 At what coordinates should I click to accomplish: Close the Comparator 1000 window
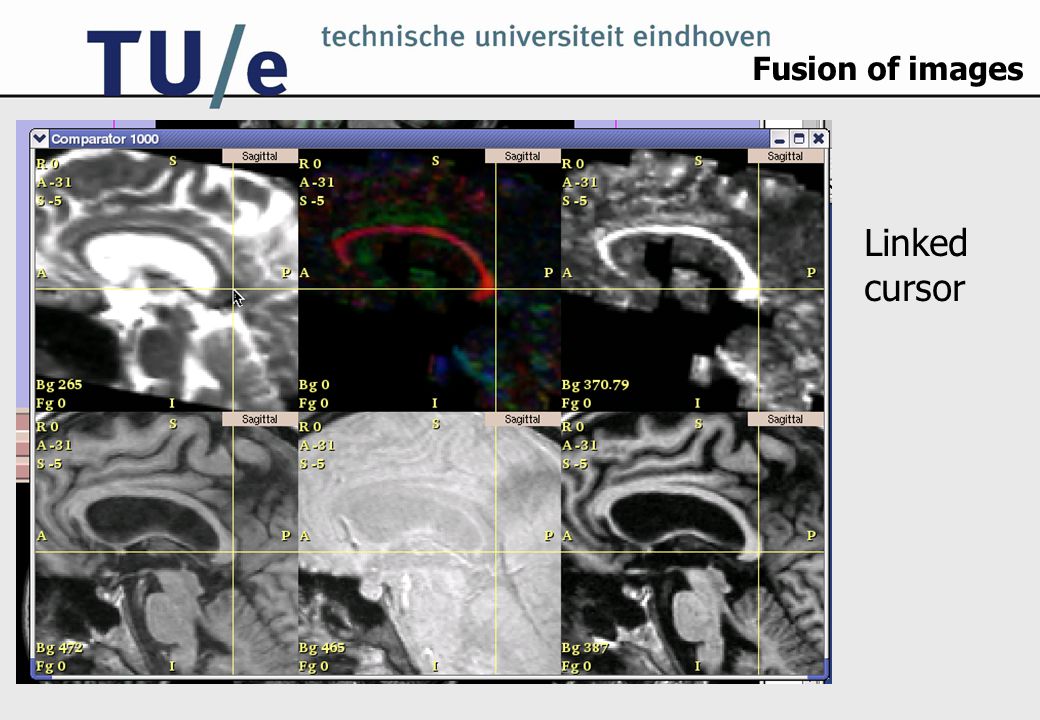(818, 139)
